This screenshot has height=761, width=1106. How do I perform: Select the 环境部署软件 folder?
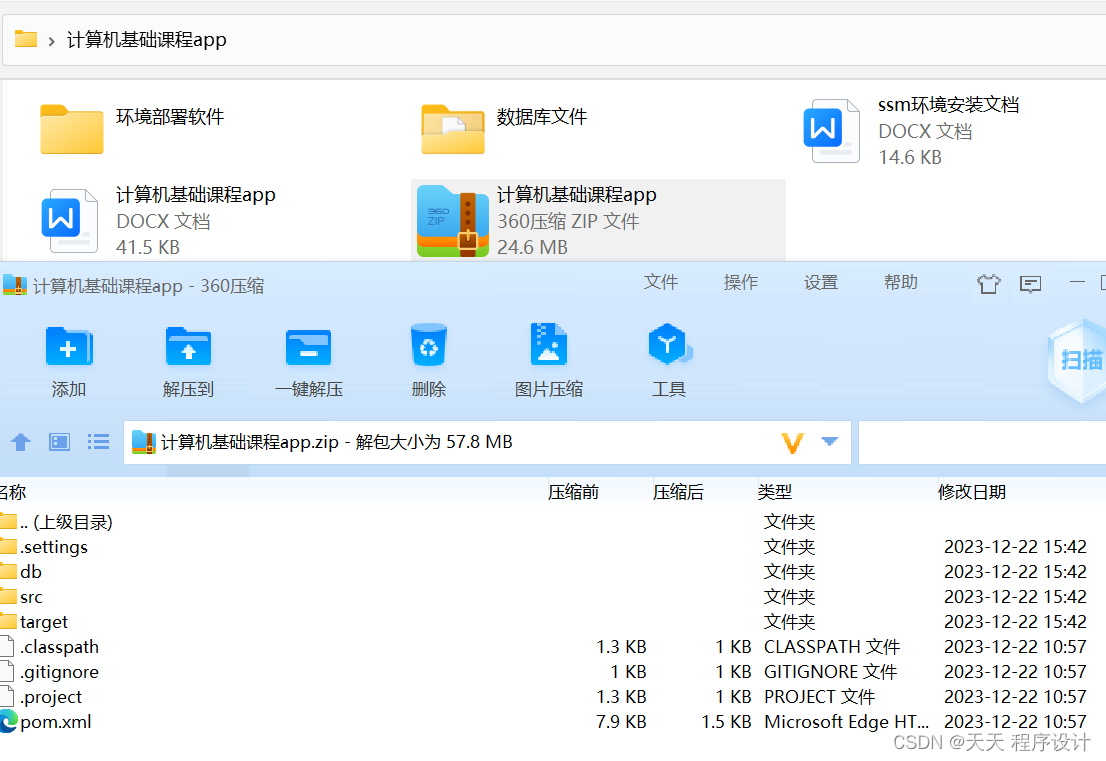point(133,128)
